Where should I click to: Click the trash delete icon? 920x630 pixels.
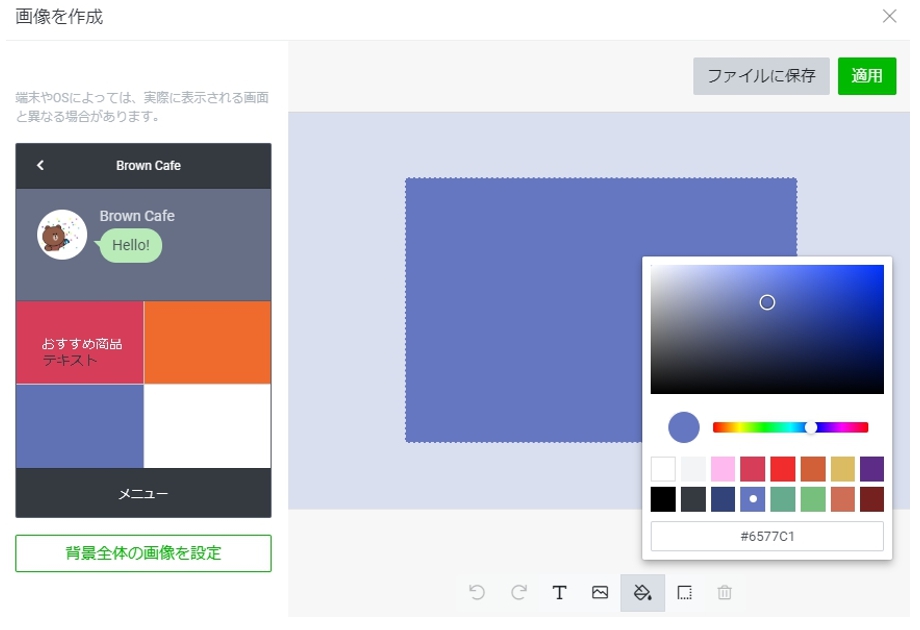point(725,592)
